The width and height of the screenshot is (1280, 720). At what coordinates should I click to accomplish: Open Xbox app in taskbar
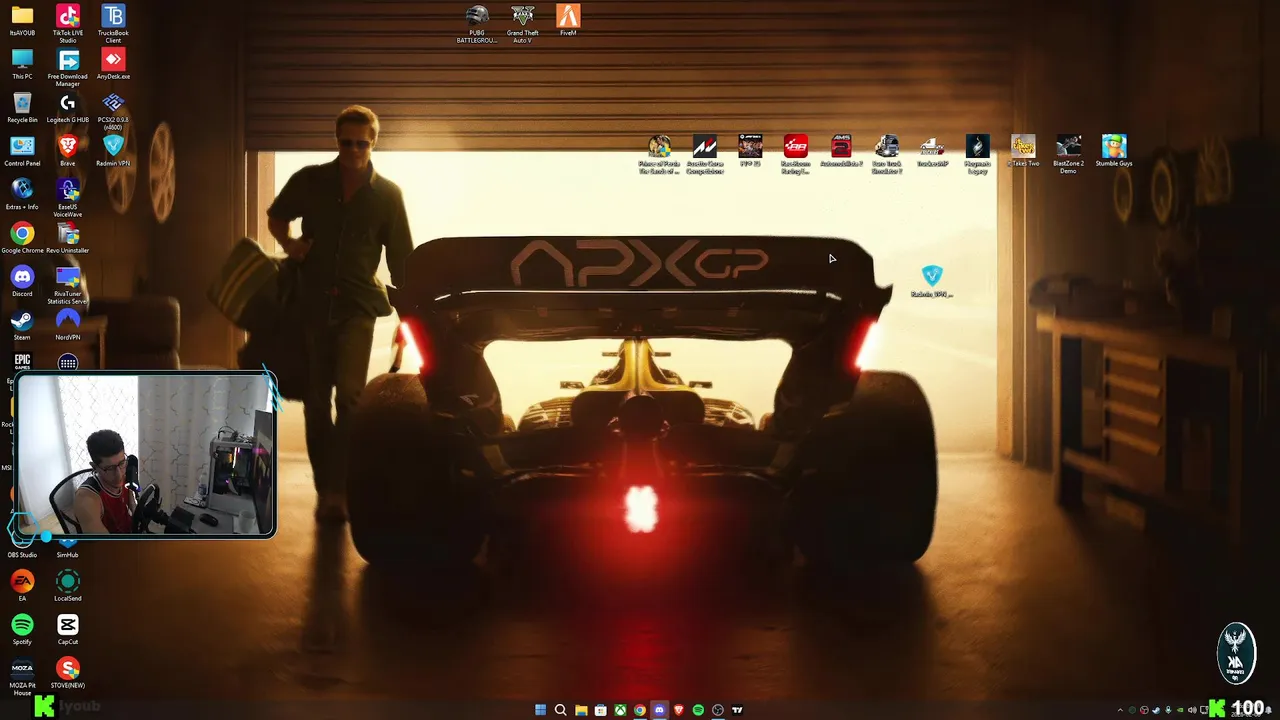click(620, 710)
